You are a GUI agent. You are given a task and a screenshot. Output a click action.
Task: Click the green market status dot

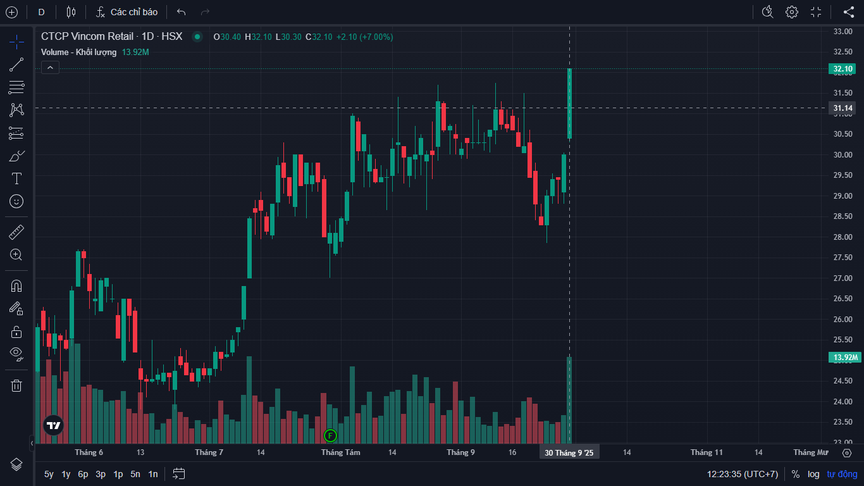tap(197, 37)
